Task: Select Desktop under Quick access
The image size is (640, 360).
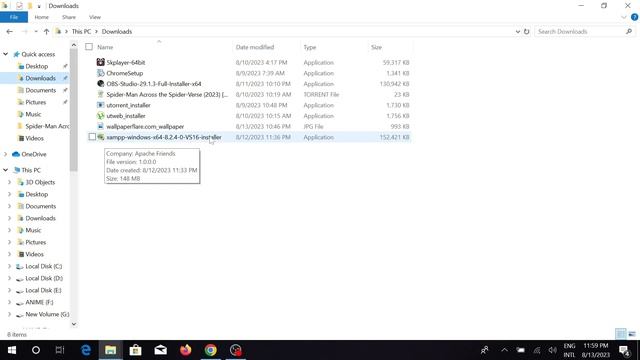Action: tap(36, 66)
